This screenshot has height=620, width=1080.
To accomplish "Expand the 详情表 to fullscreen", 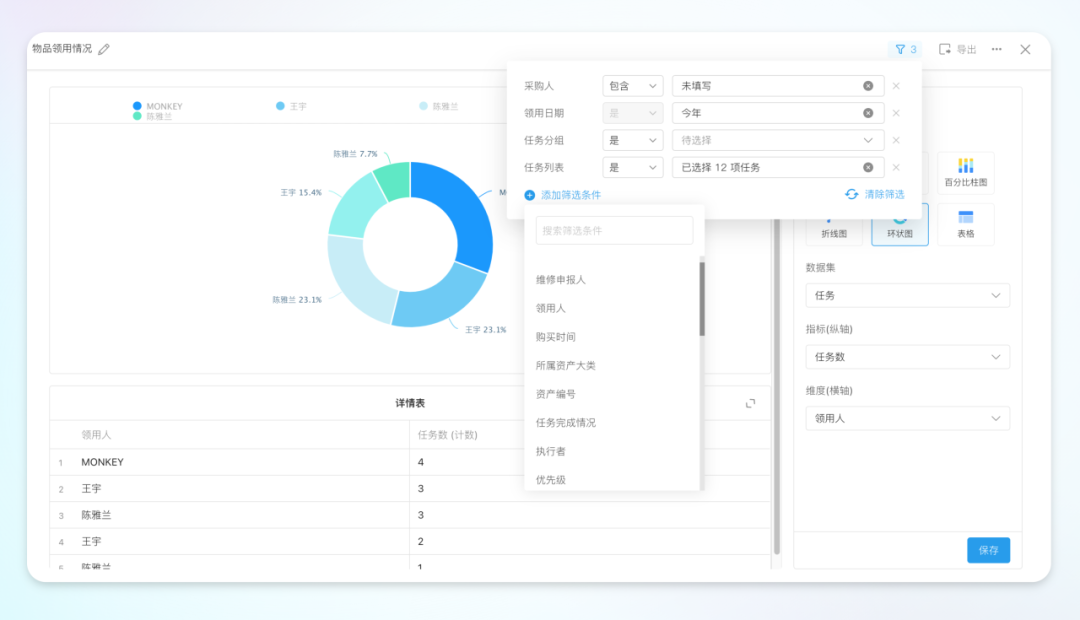I will [750, 403].
